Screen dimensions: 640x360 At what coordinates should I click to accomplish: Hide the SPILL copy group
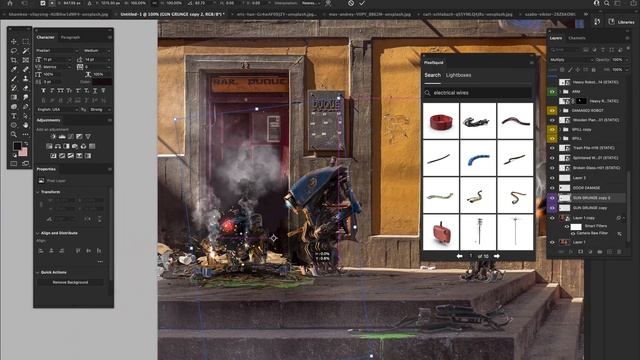(552, 129)
